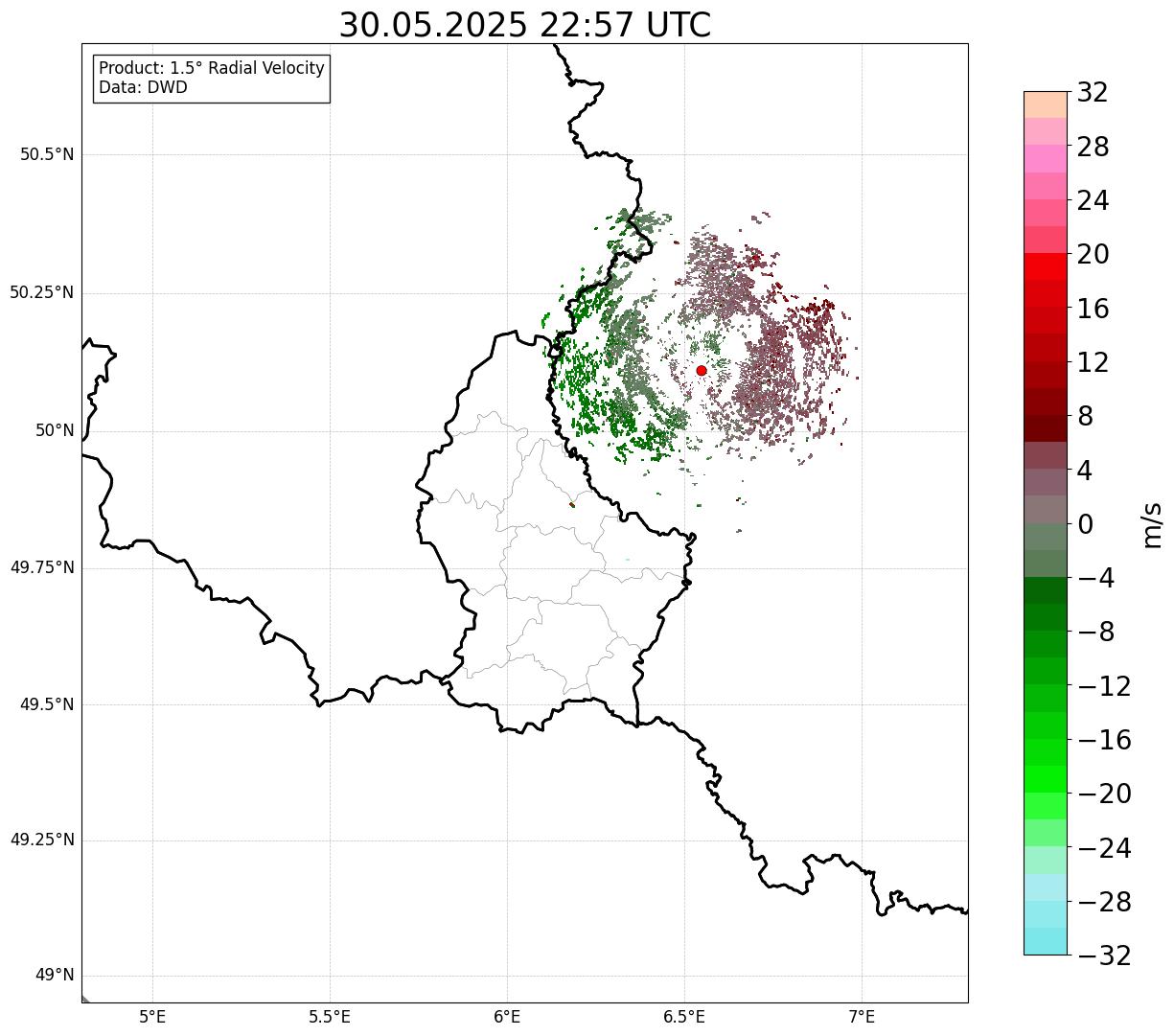Click the 50°N latitude label
Viewport: 1174px width, 1036px height.
click(55, 430)
